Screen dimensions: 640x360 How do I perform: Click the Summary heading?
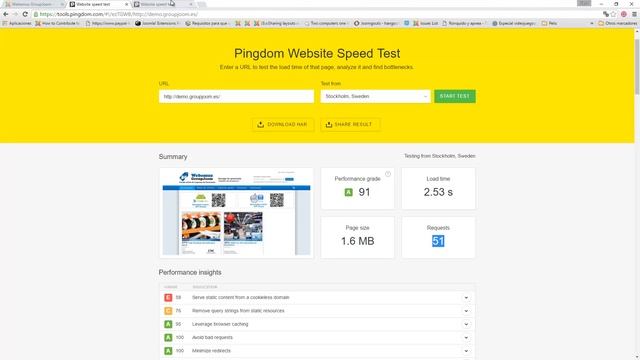pos(173,157)
